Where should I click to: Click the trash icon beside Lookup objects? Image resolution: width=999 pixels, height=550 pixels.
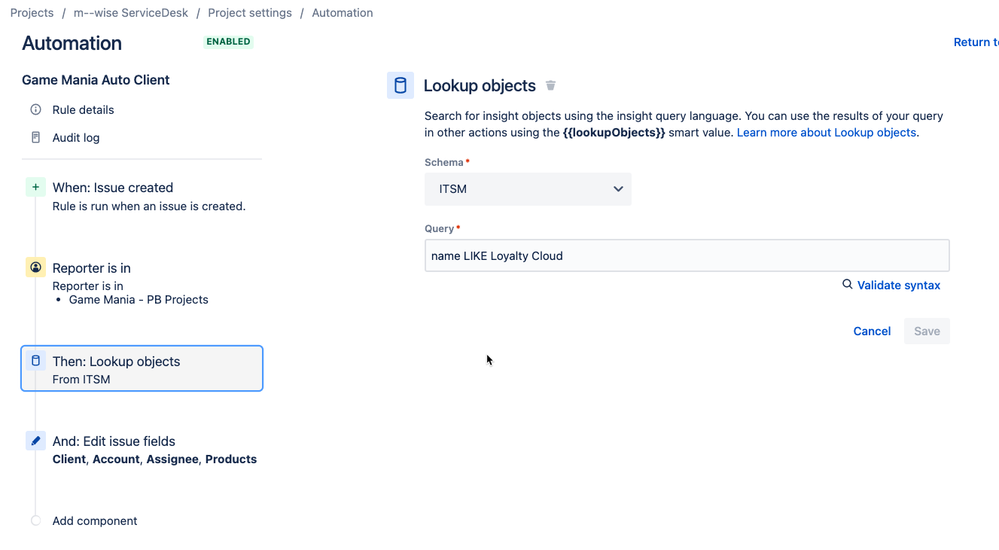pyautogui.click(x=550, y=85)
